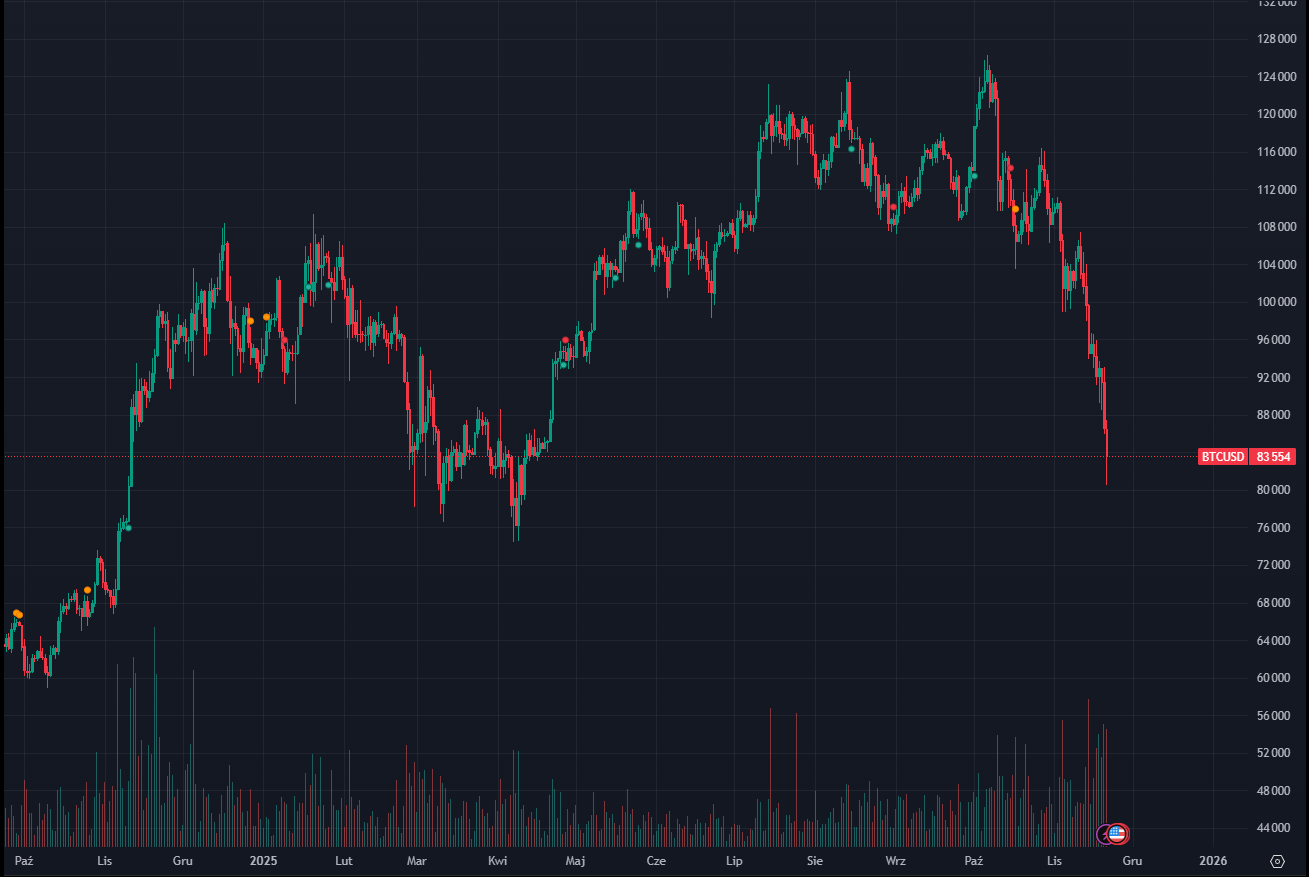Screen dimensions: 1309x877
Task: Click the Lut month label on time axis
Action: (x=343, y=860)
